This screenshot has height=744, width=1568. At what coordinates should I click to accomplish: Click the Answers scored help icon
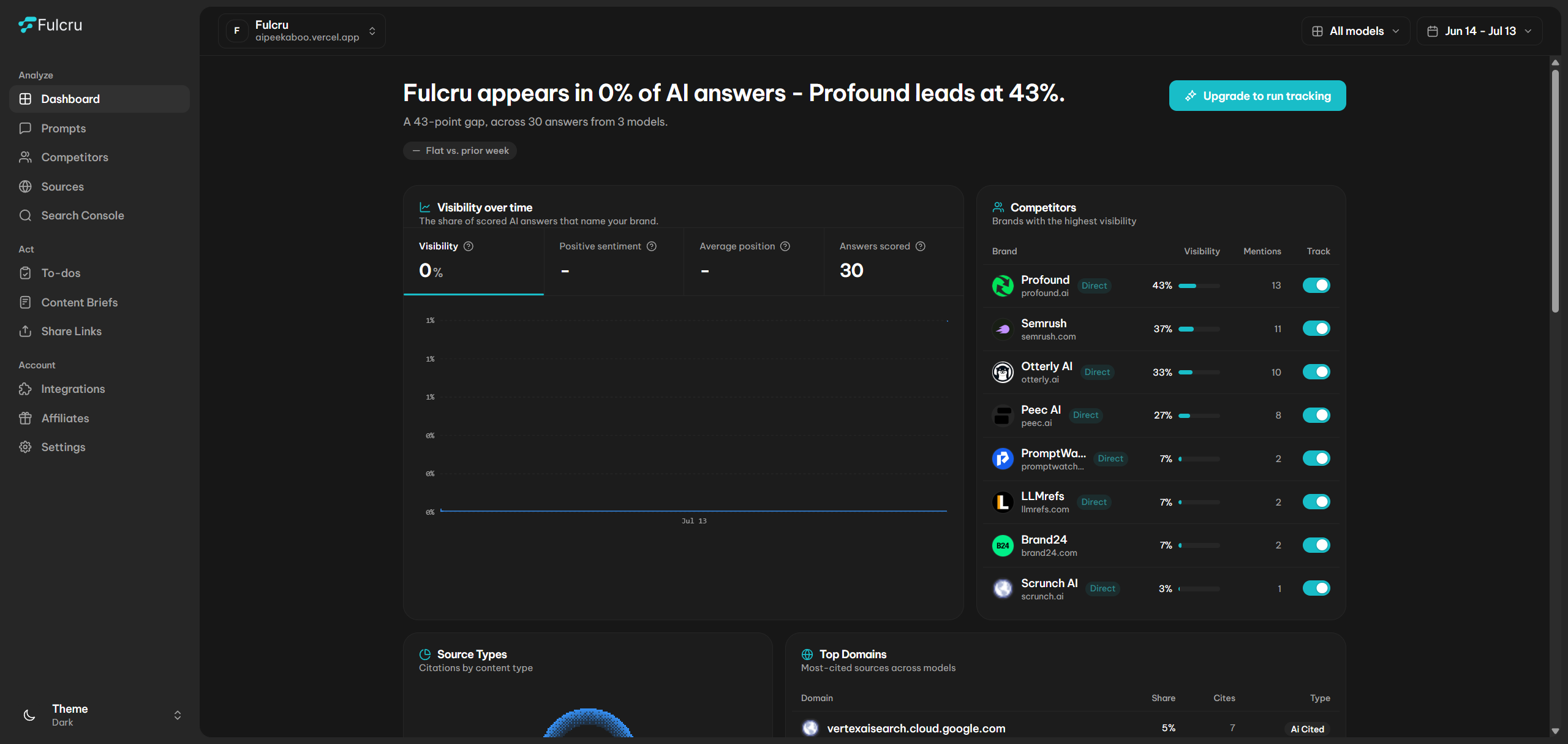point(921,246)
